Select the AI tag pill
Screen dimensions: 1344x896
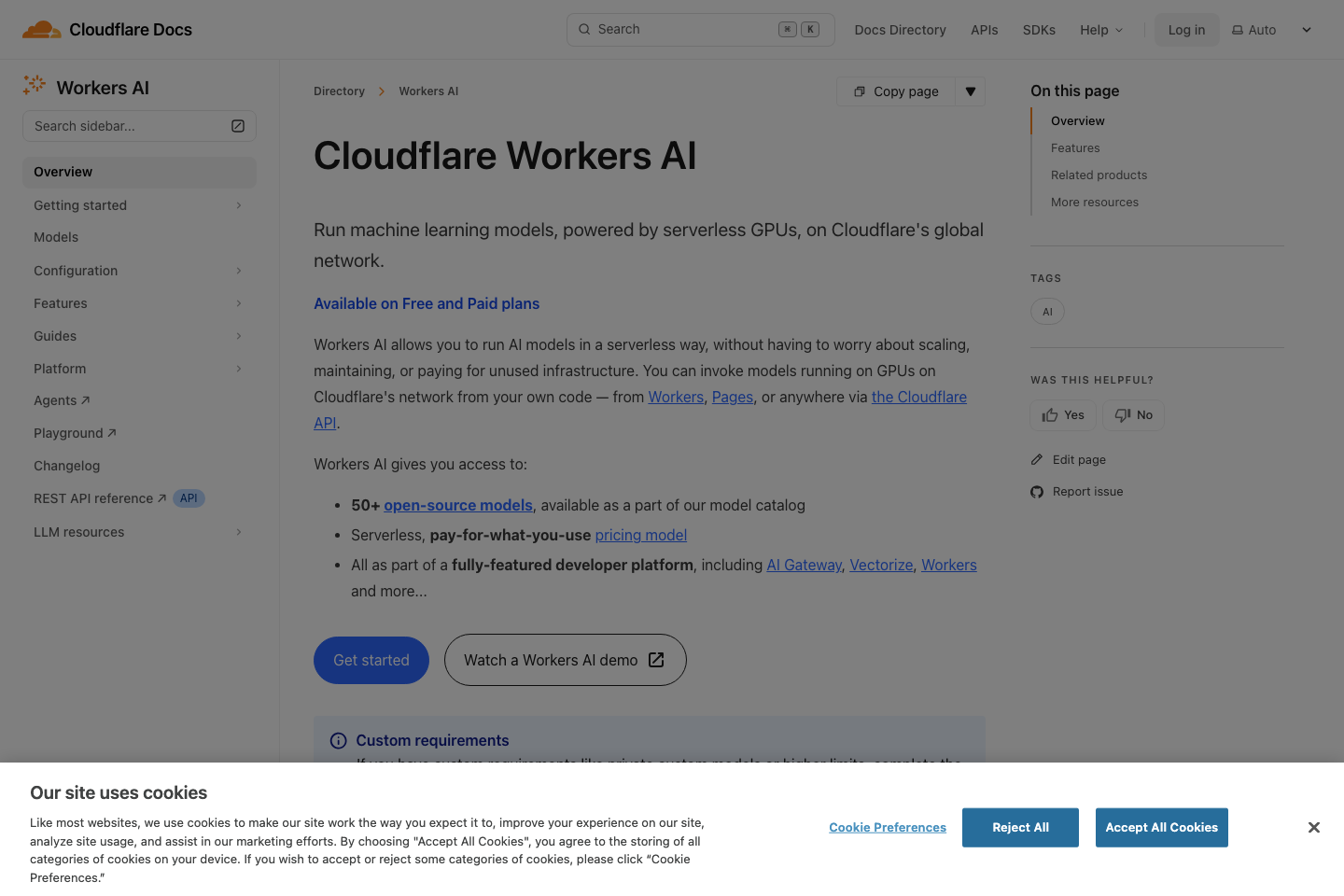(x=1047, y=311)
